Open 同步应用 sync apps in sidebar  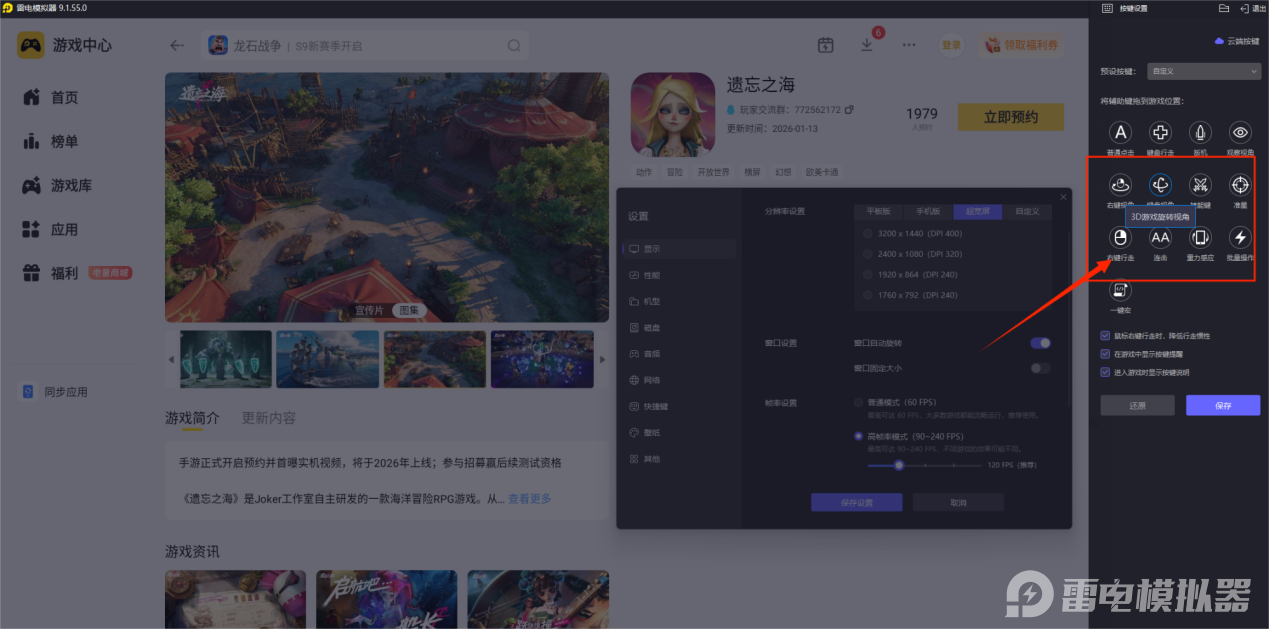point(52,392)
